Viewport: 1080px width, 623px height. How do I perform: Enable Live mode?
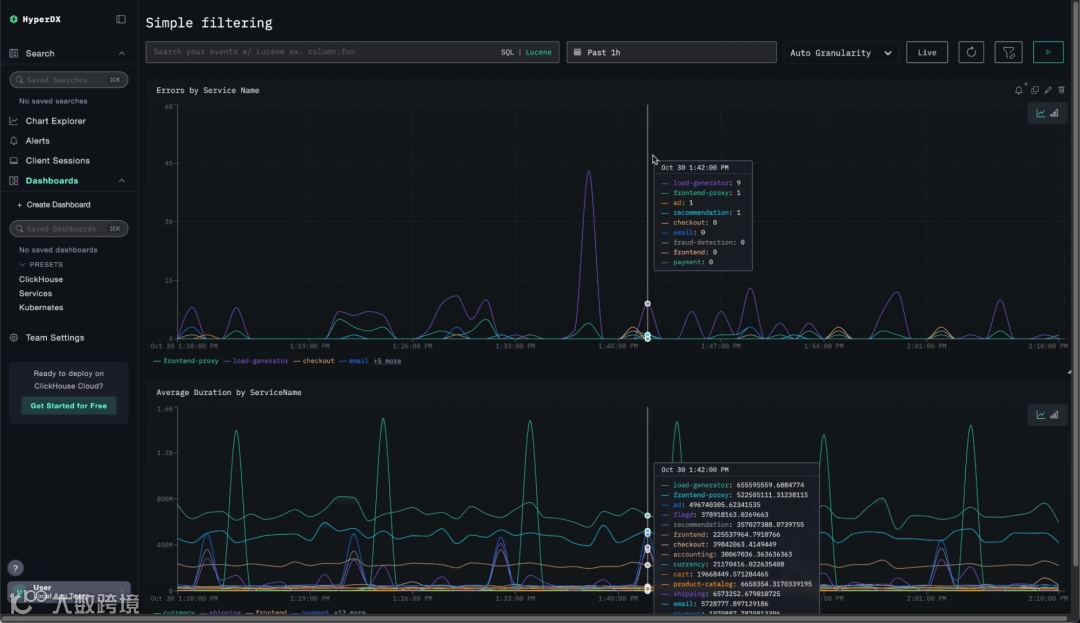926,52
